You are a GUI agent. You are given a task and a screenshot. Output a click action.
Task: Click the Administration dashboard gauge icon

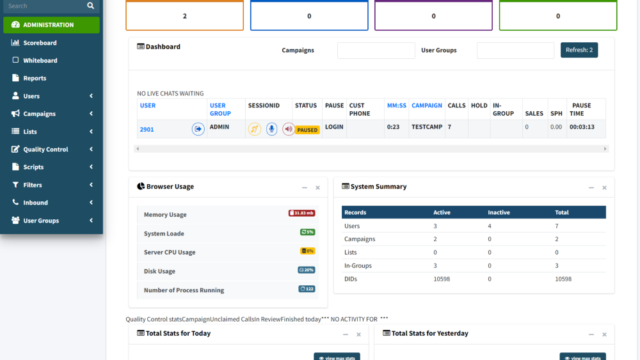click(x=16, y=24)
